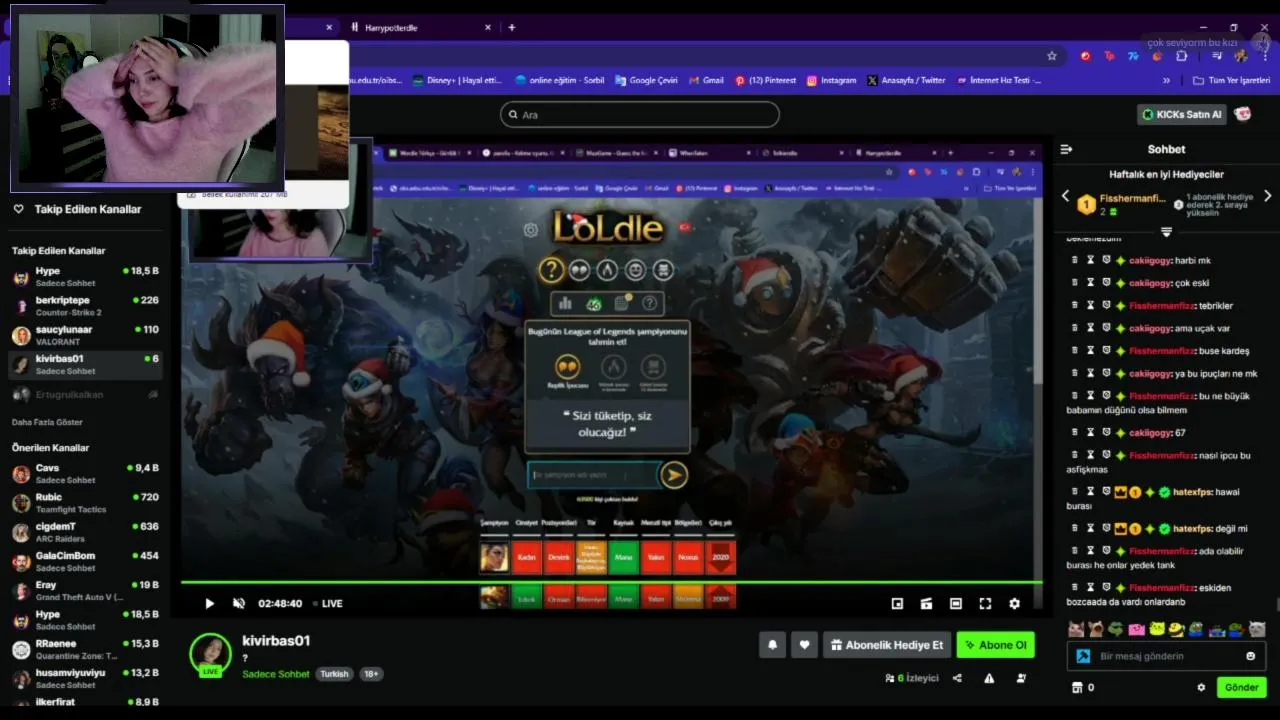Open the user icon next to the report icon
The width and height of the screenshot is (1280, 720).
coord(1021,678)
